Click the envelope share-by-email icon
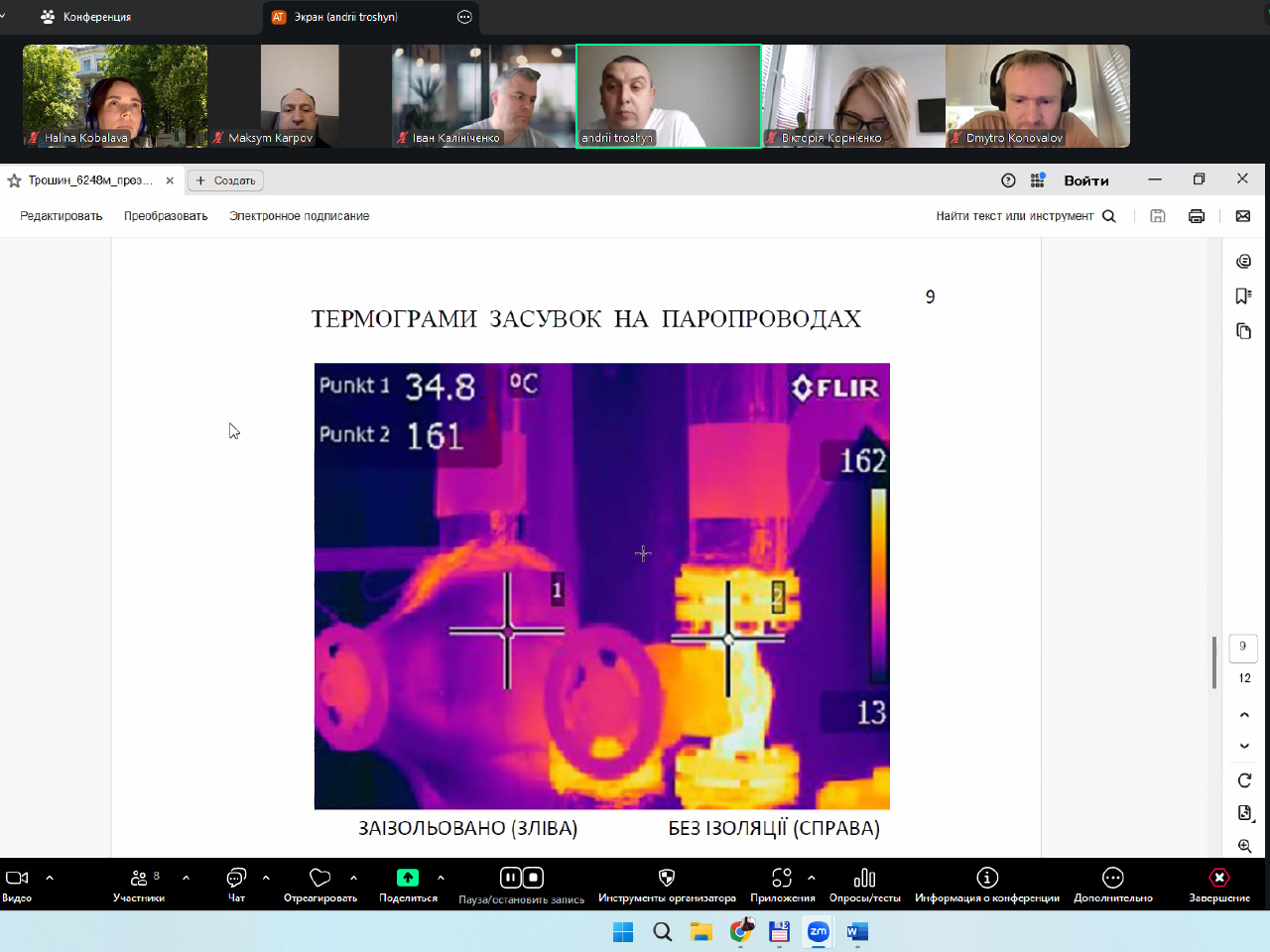The image size is (1270, 952). pos(1242,216)
